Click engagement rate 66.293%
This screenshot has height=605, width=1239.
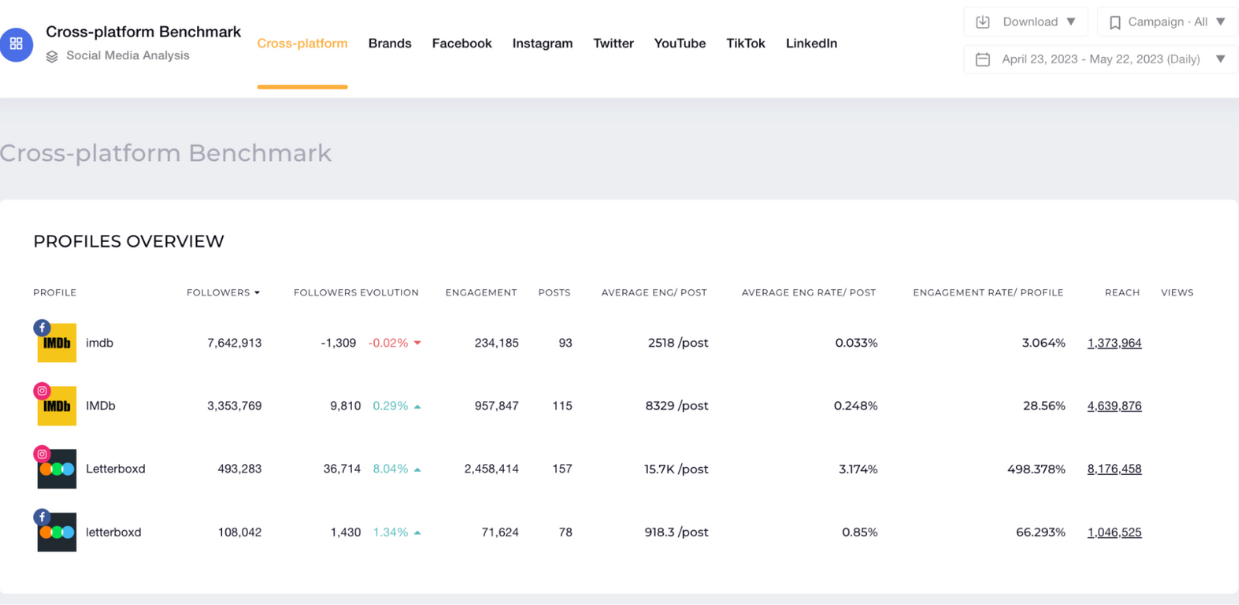1041,533
